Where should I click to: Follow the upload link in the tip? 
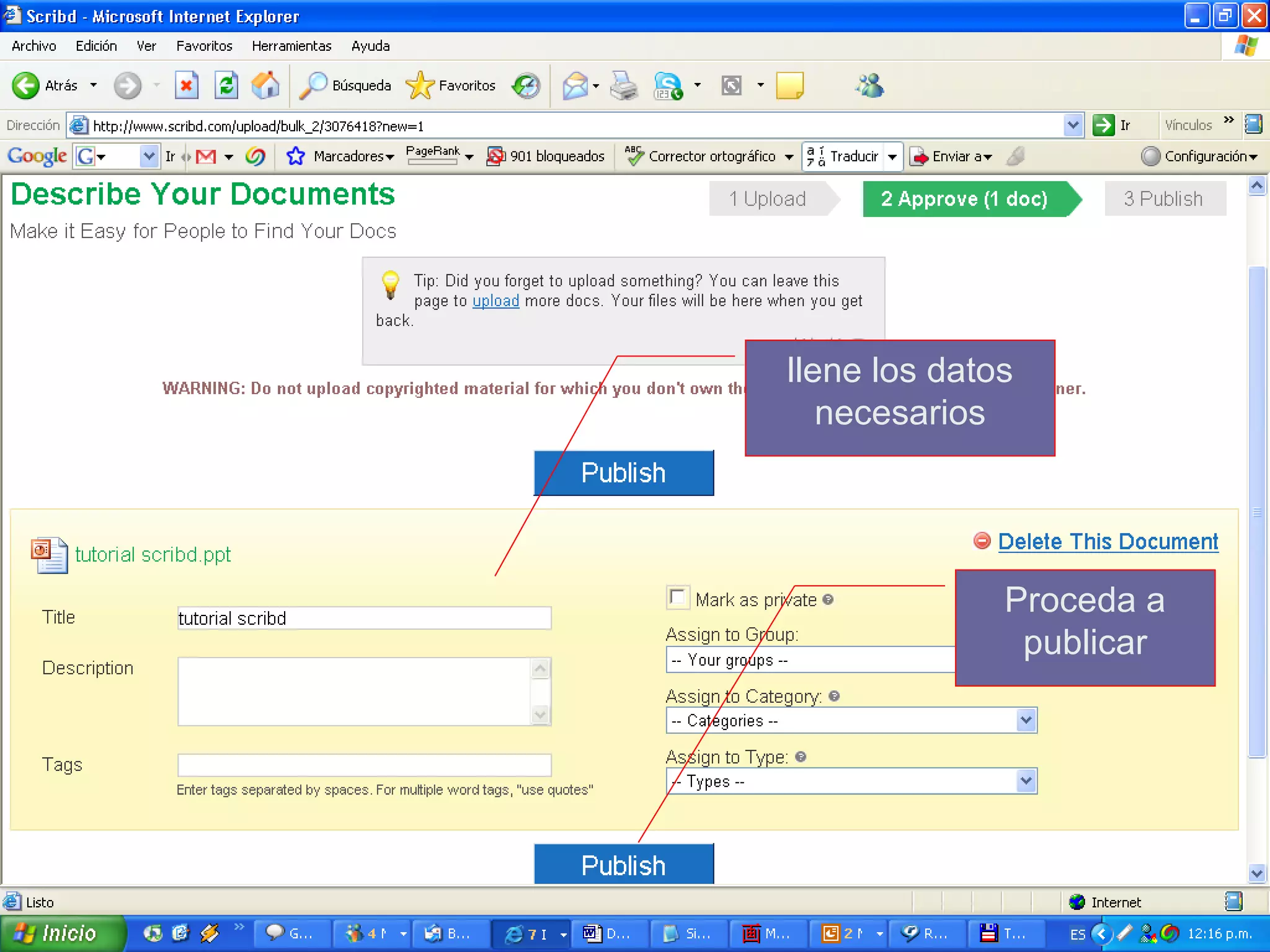tap(495, 301)
